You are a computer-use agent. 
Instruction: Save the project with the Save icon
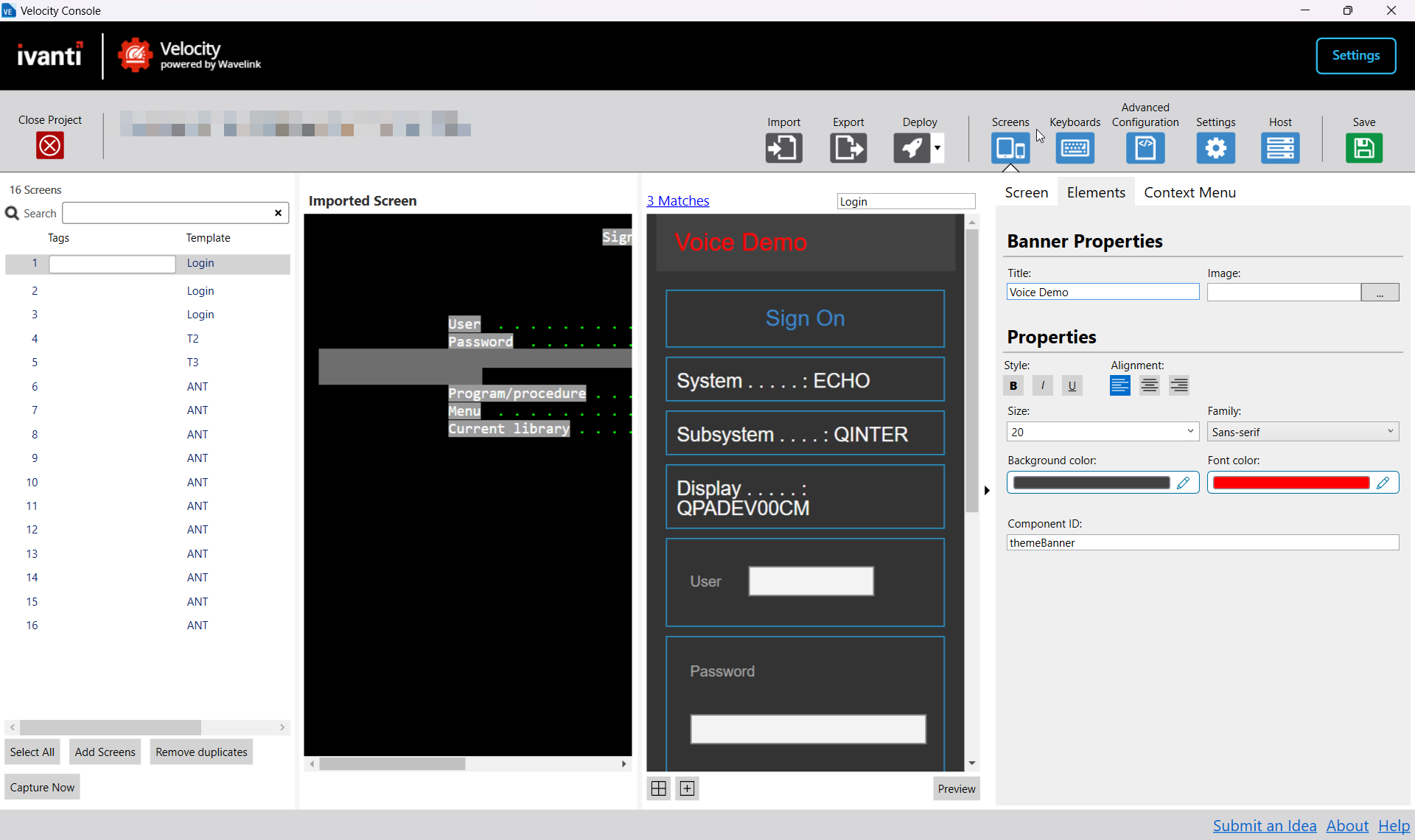[1363, 148]
